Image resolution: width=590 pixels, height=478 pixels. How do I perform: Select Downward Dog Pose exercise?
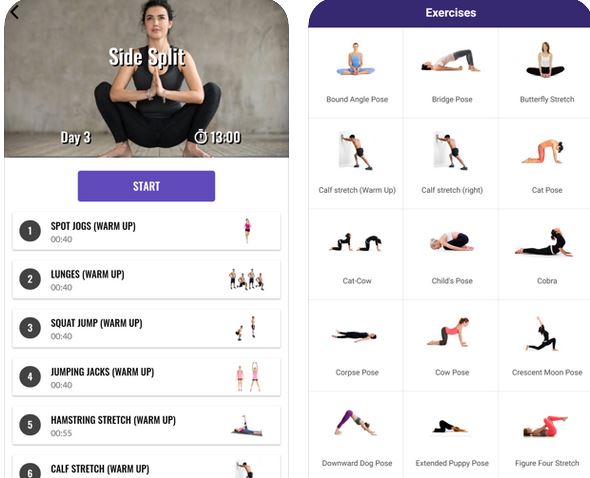(356, 435)
